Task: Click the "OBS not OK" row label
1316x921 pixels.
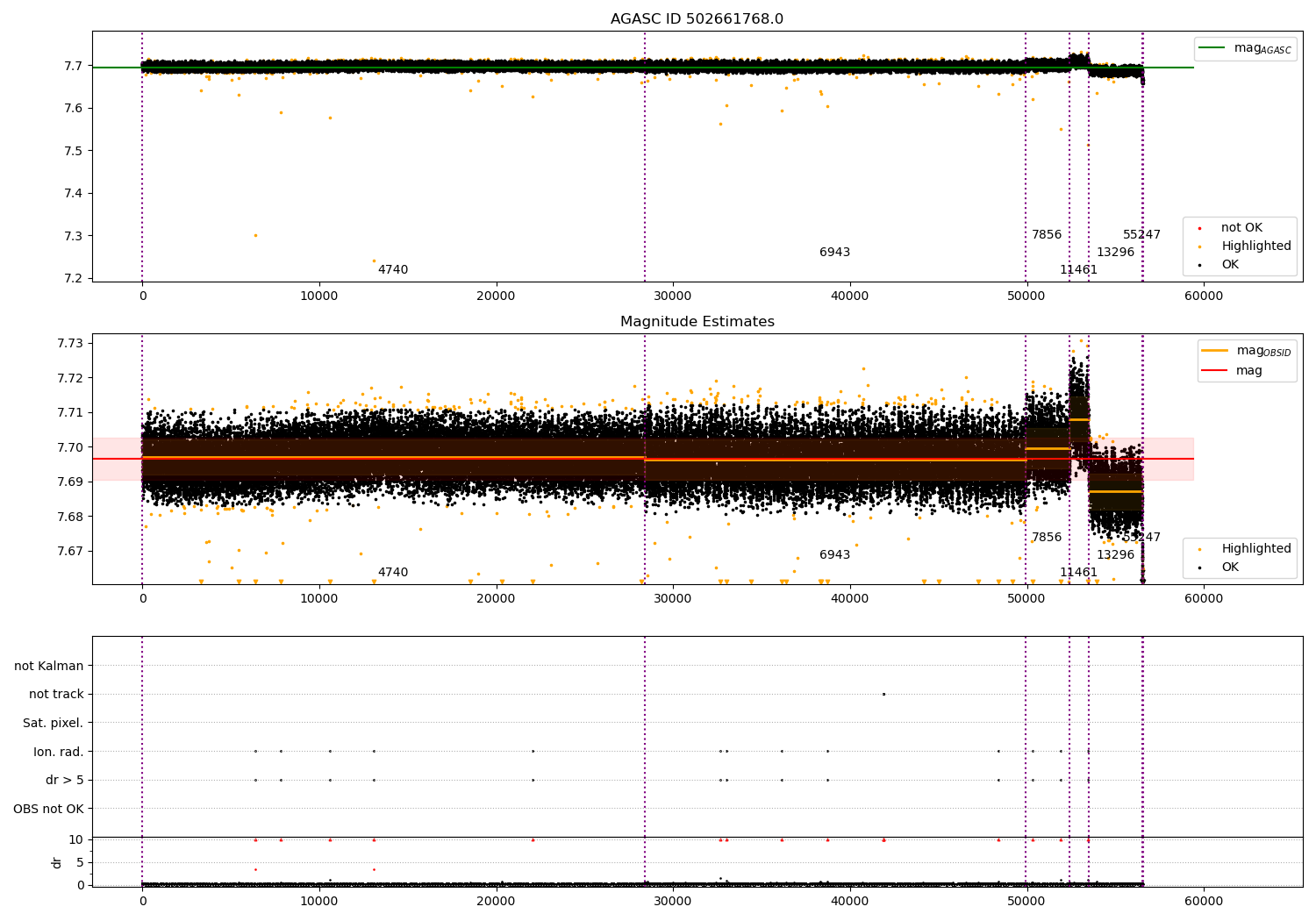Action: 48,809
